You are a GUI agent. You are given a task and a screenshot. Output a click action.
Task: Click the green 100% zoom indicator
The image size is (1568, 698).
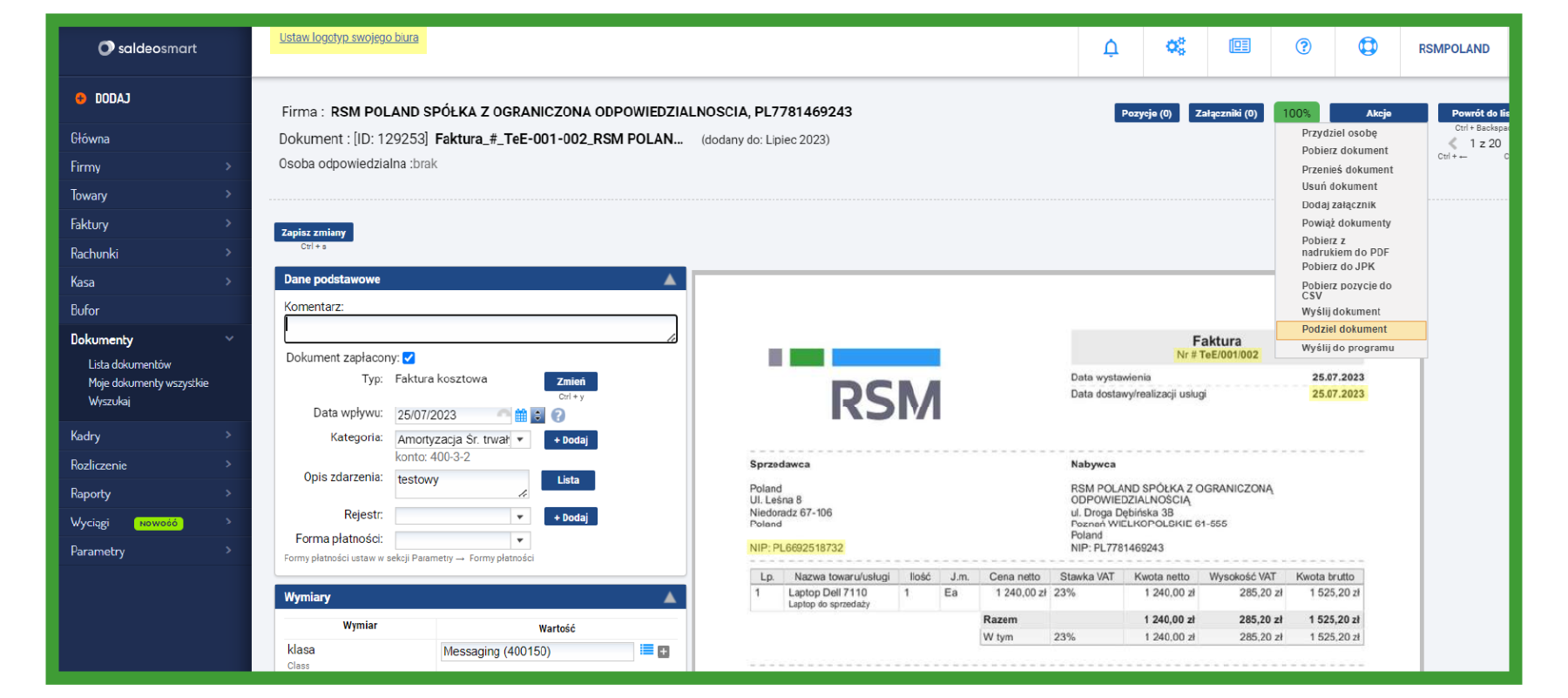click(1296, 113)
